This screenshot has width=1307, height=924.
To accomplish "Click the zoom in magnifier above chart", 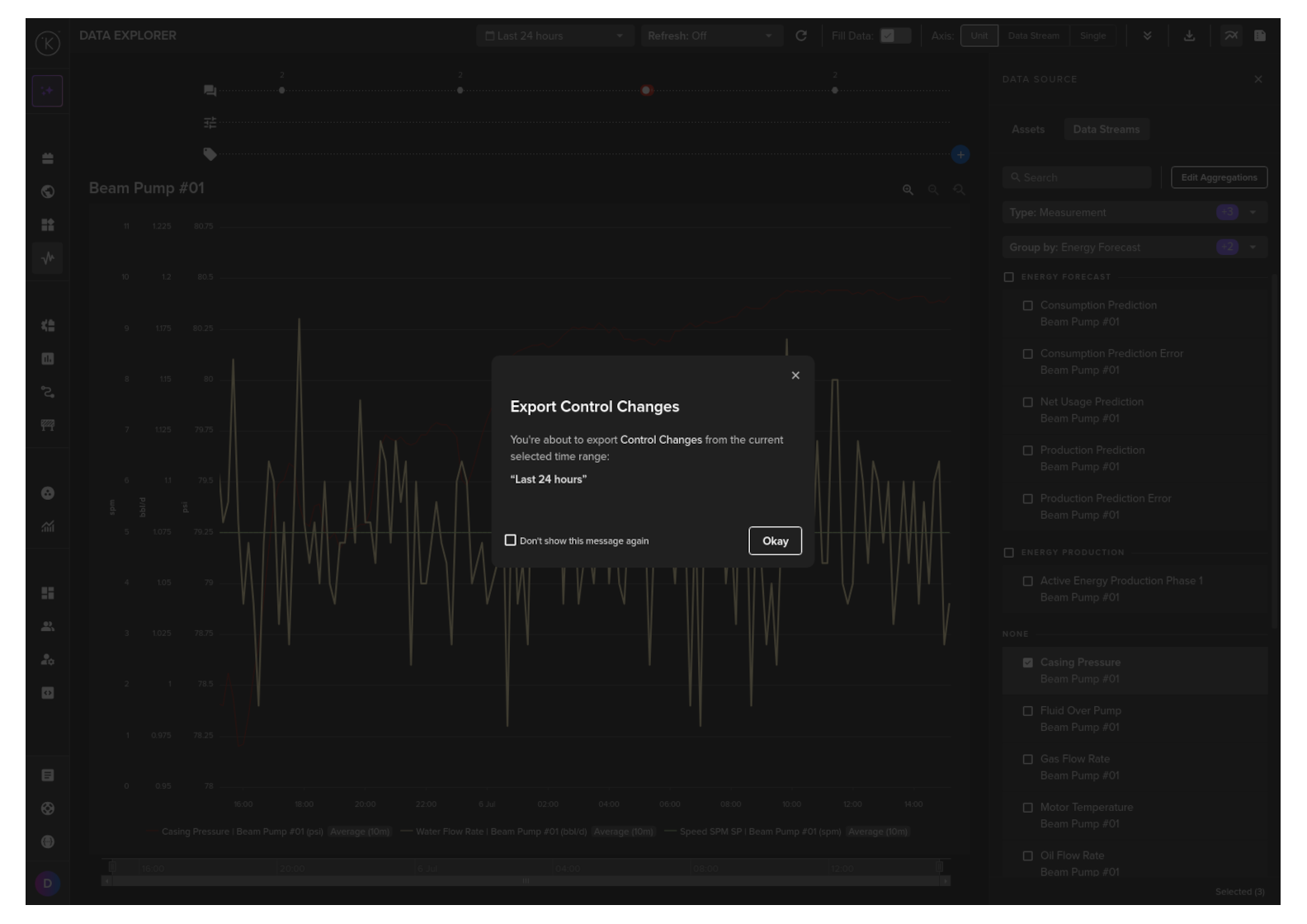I will [908, 190].
